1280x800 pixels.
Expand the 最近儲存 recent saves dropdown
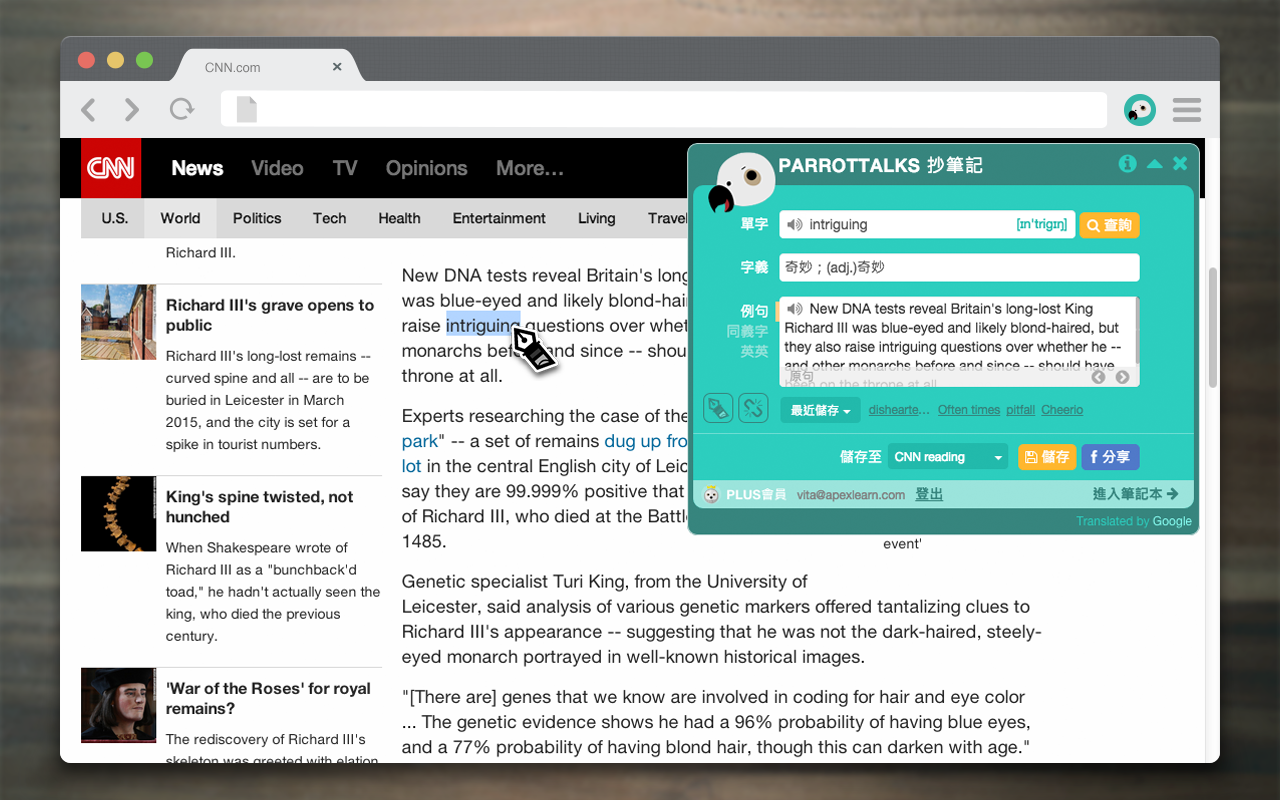coord(820,410)
